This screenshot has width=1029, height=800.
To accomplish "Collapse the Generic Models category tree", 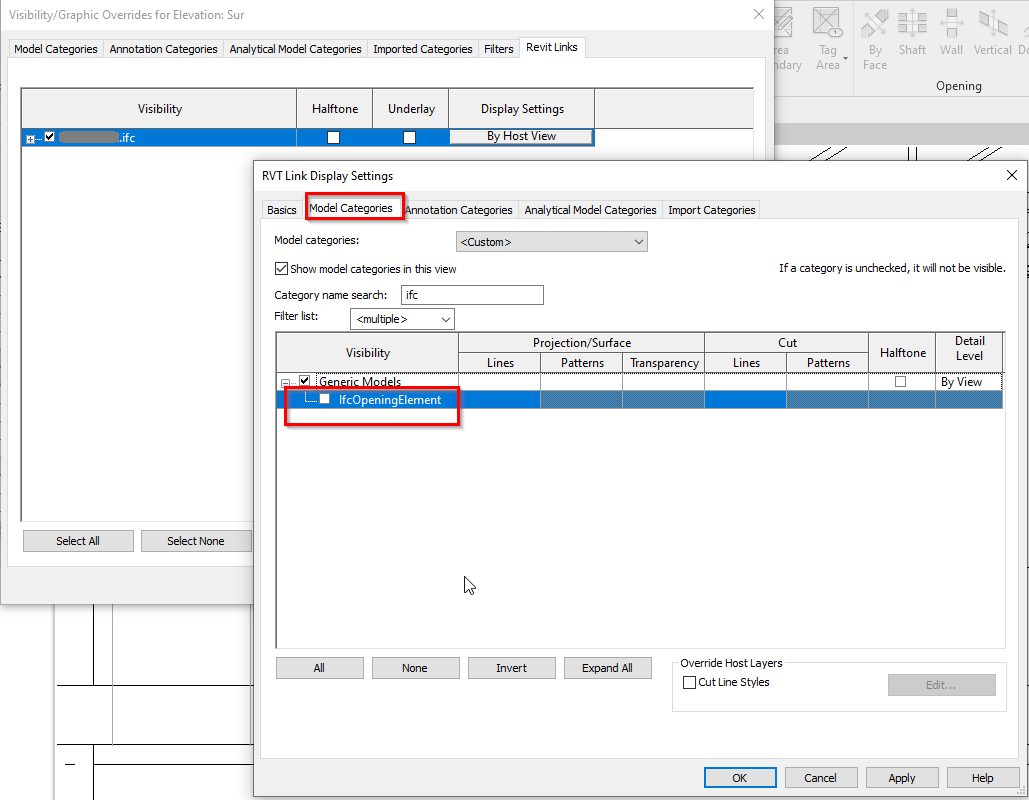I will [x=286, y=381].
